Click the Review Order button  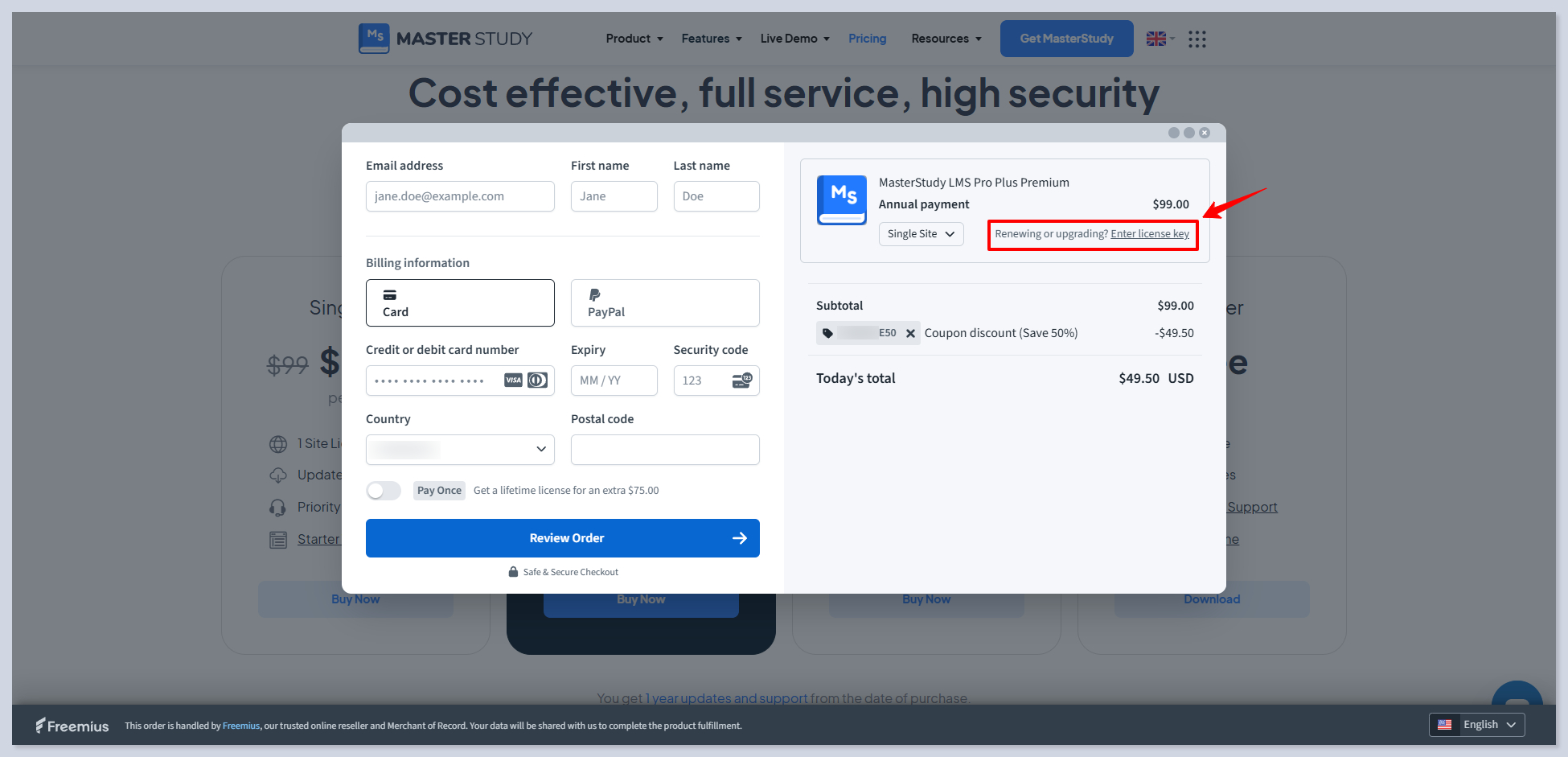click(562, 538)
